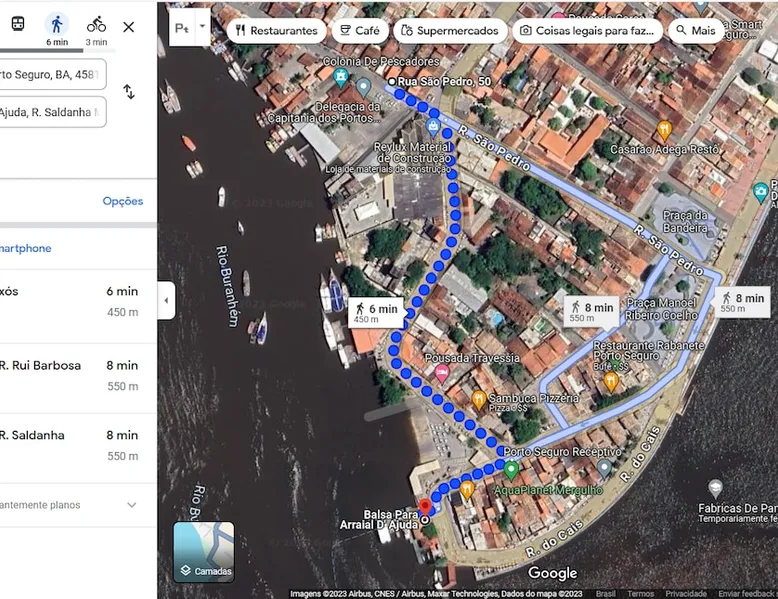The height and width of the screenshot is (599, 778).
Task: Select the walking travel mode
Action: click(x=57, y=25)
